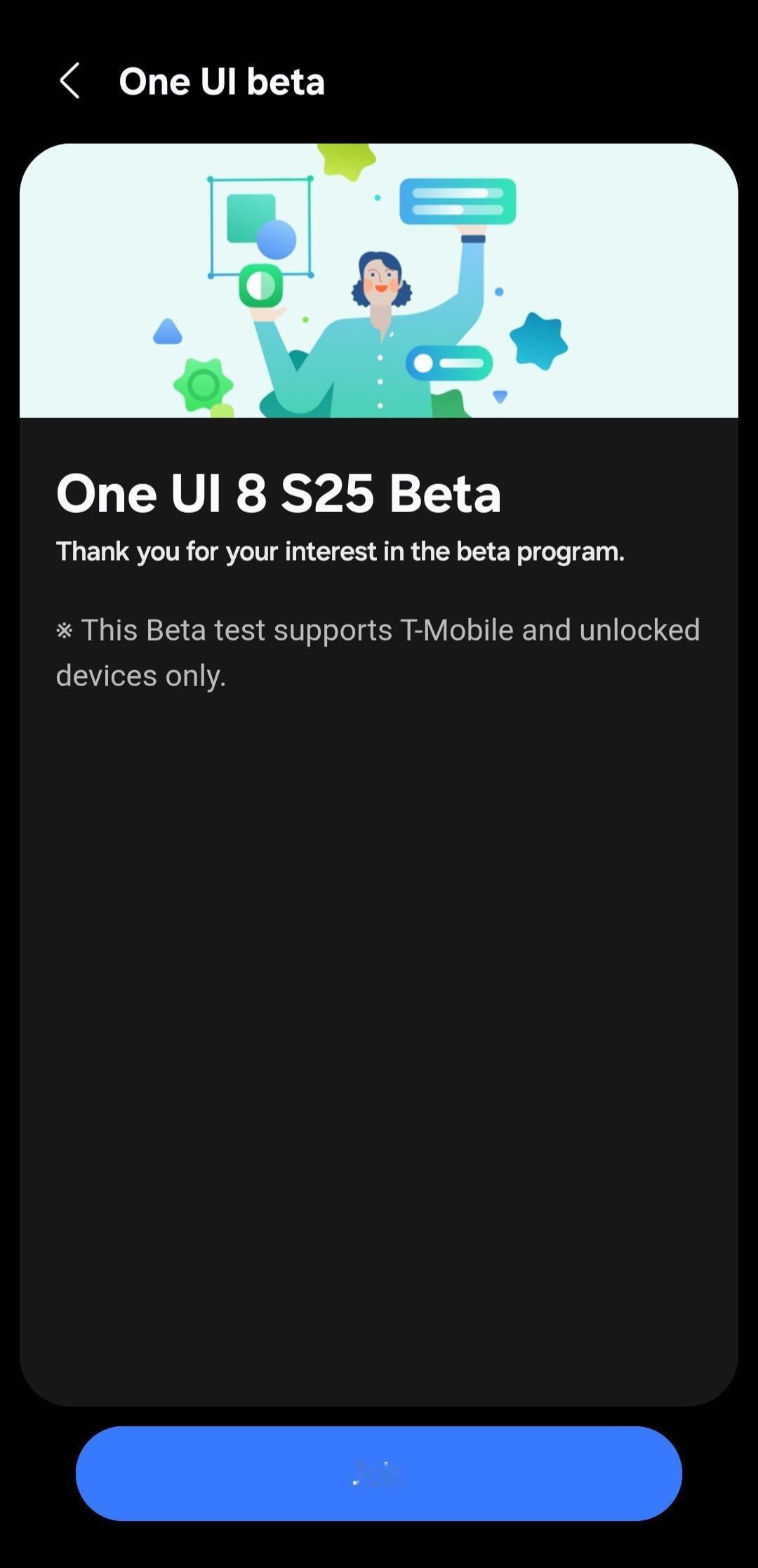The width and height of the screenshot is (758, 1568).
Task: Click the selection frame with square and circle
Action: (260, 227)
